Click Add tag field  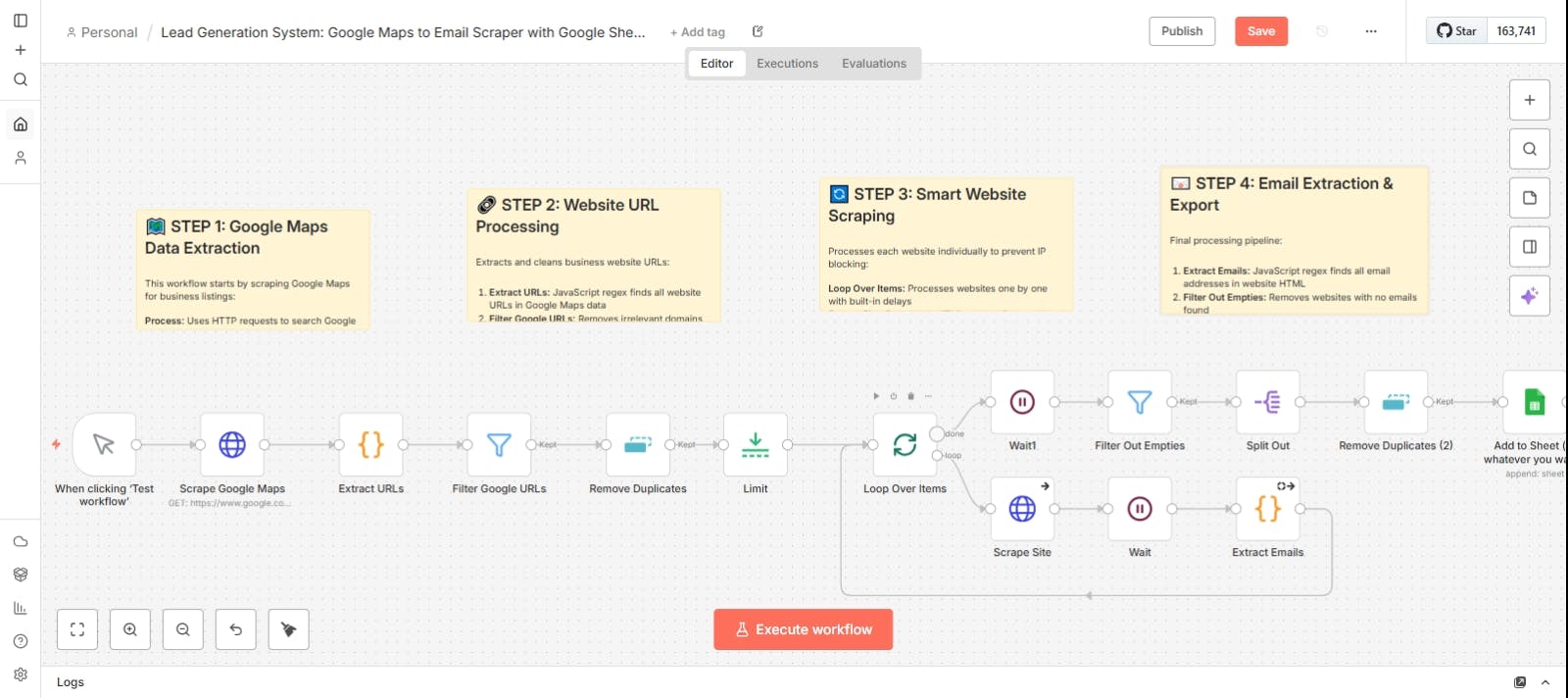698,32
